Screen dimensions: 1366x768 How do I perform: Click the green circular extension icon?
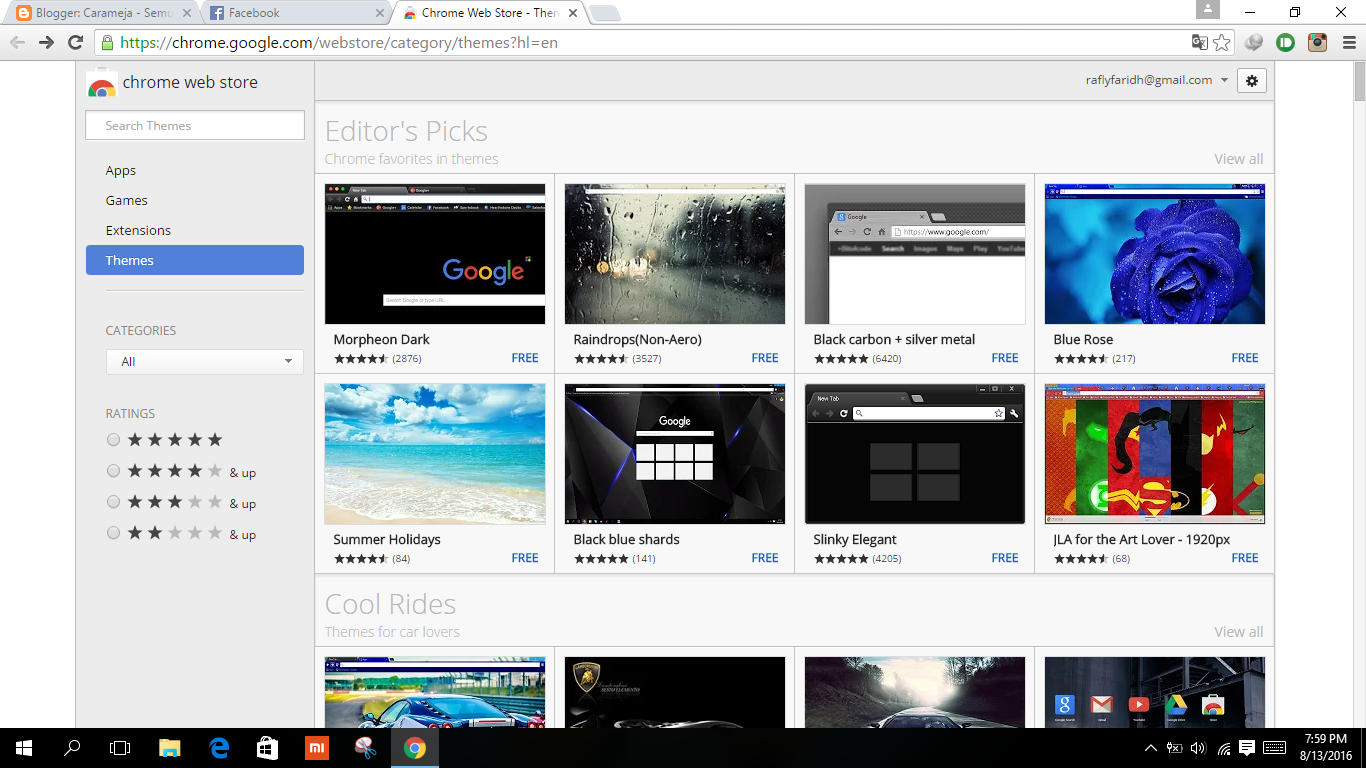[x=1286, y=42]
